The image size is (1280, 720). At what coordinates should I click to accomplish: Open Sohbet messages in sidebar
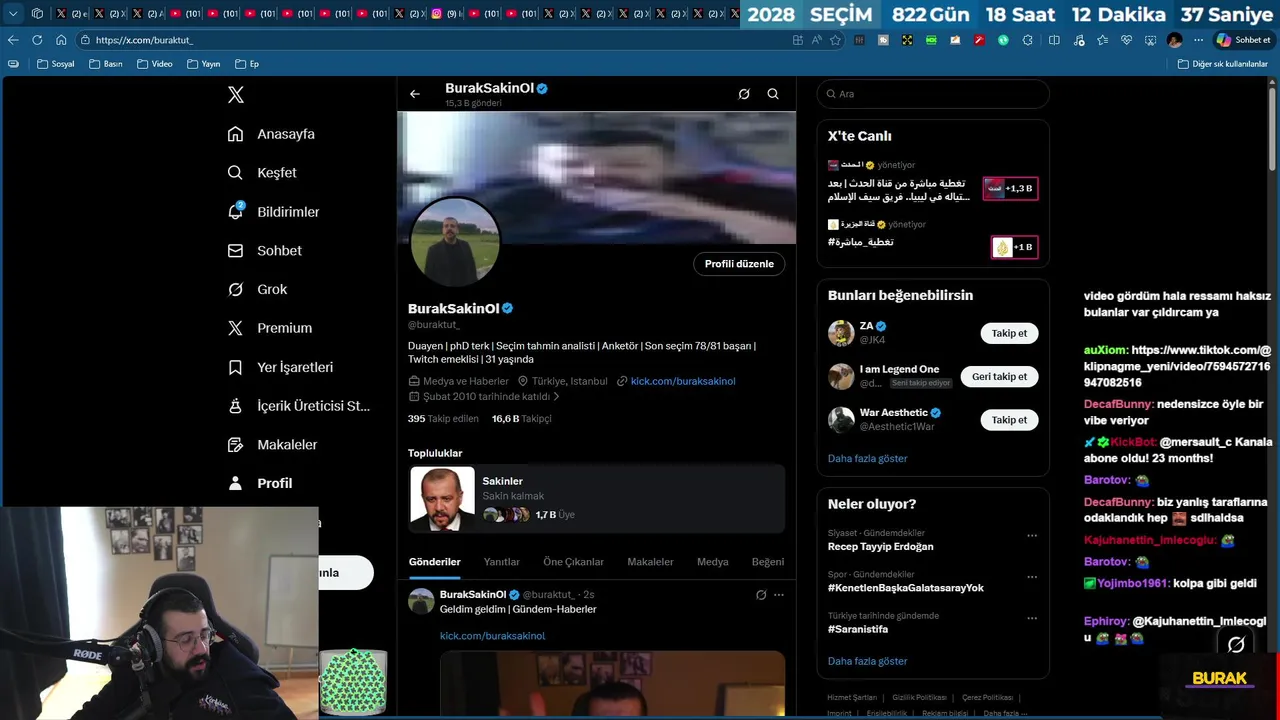click(x=265, y=251)
